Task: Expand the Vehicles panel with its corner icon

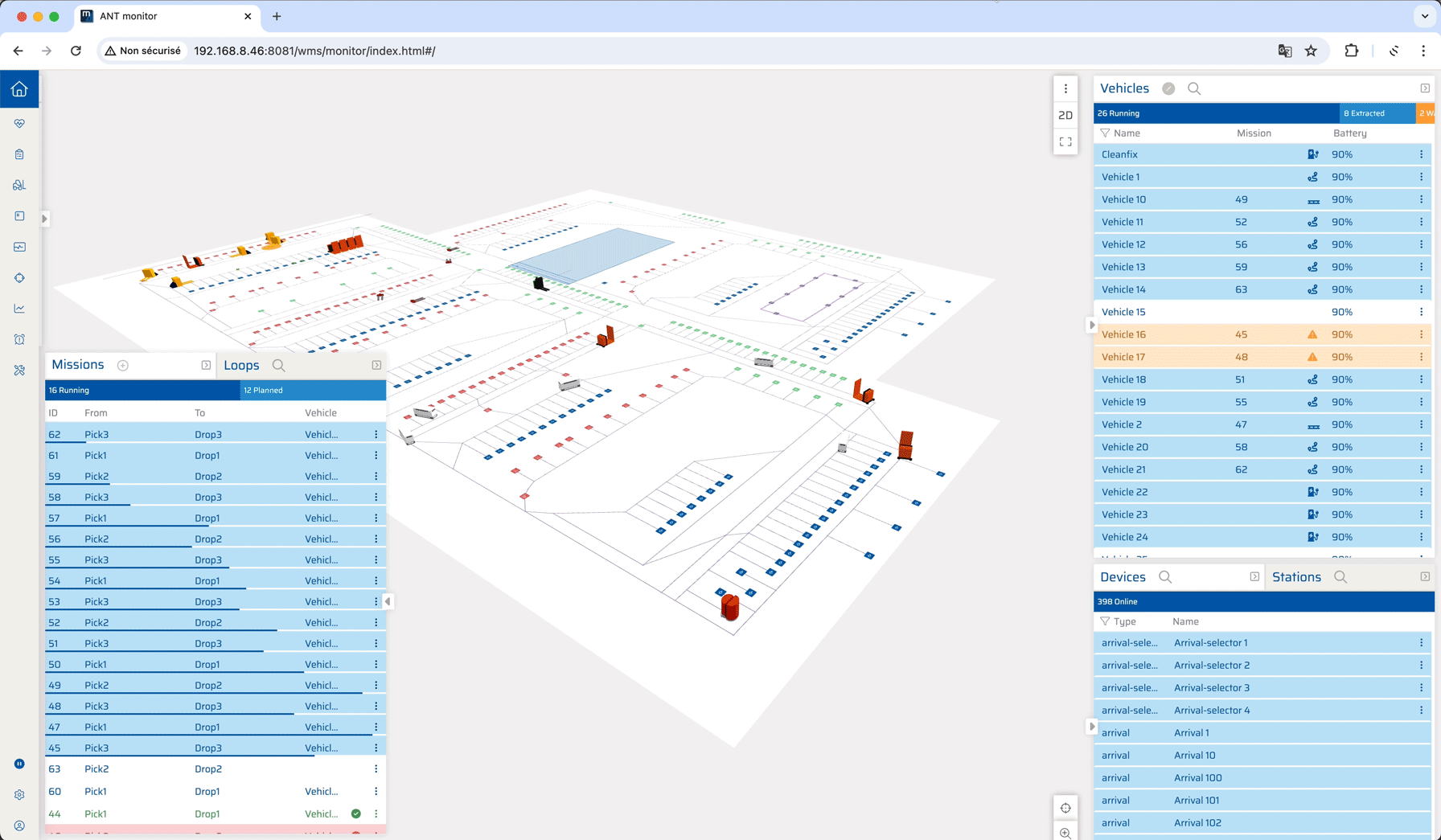Action: [x=1425, y=88]
